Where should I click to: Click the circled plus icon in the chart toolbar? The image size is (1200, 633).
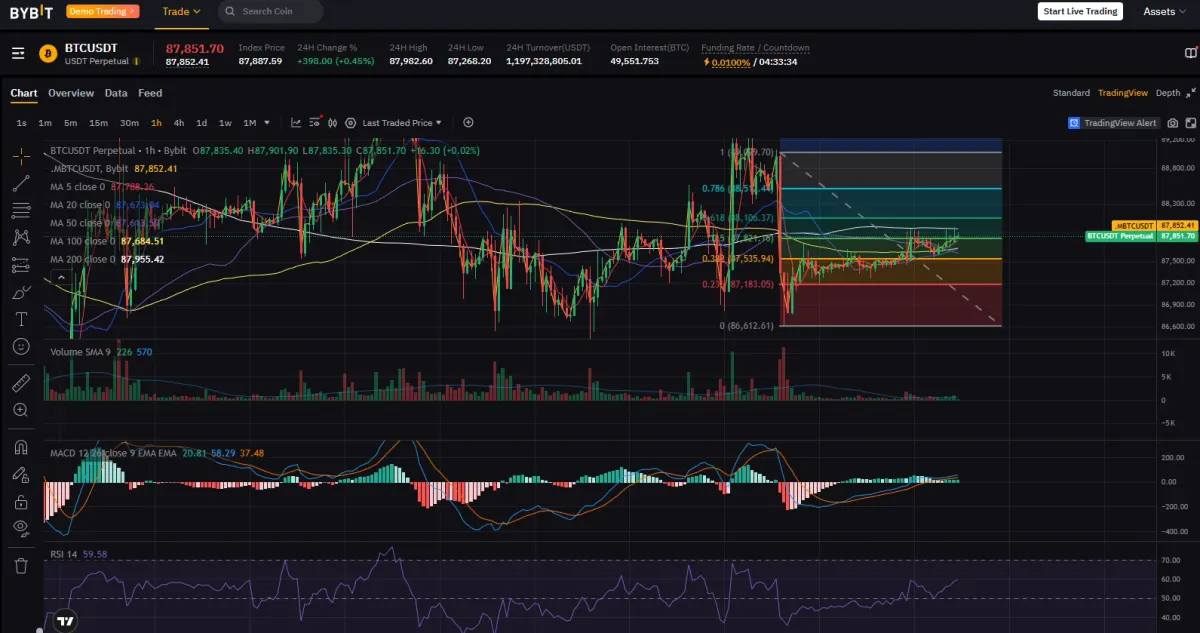(468, 123)
